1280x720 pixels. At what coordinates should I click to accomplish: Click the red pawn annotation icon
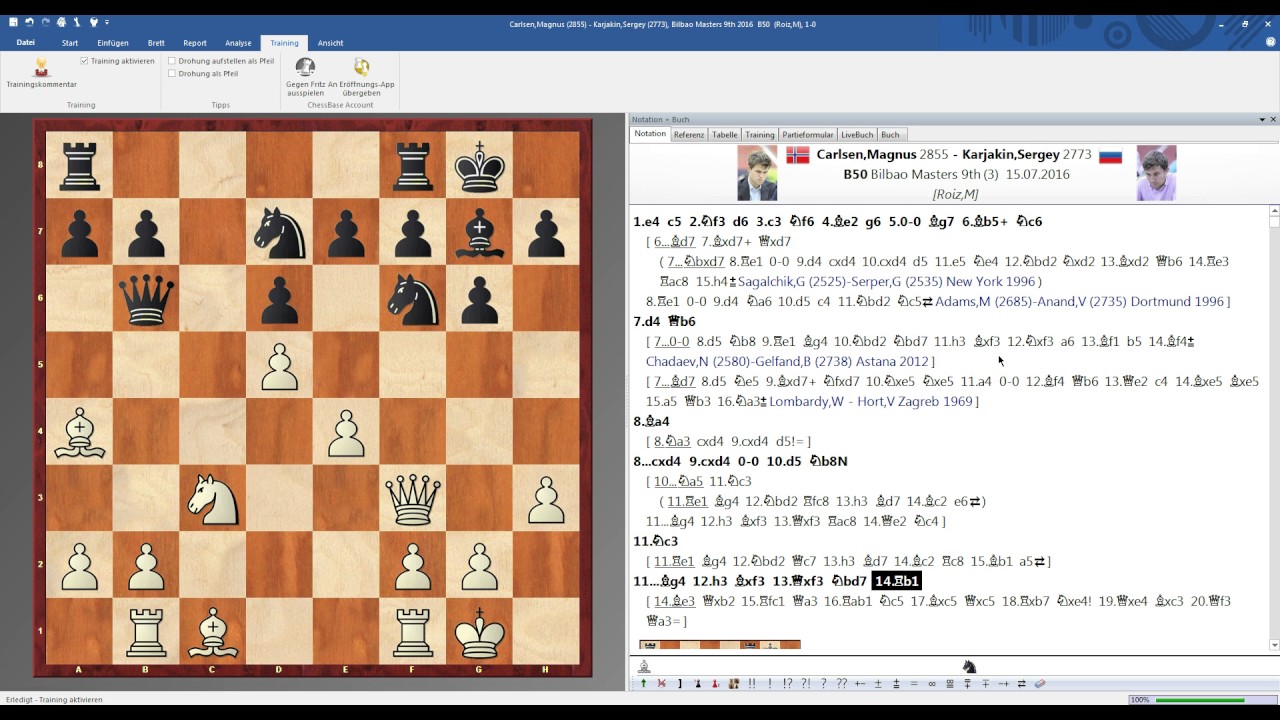[715, 684]
